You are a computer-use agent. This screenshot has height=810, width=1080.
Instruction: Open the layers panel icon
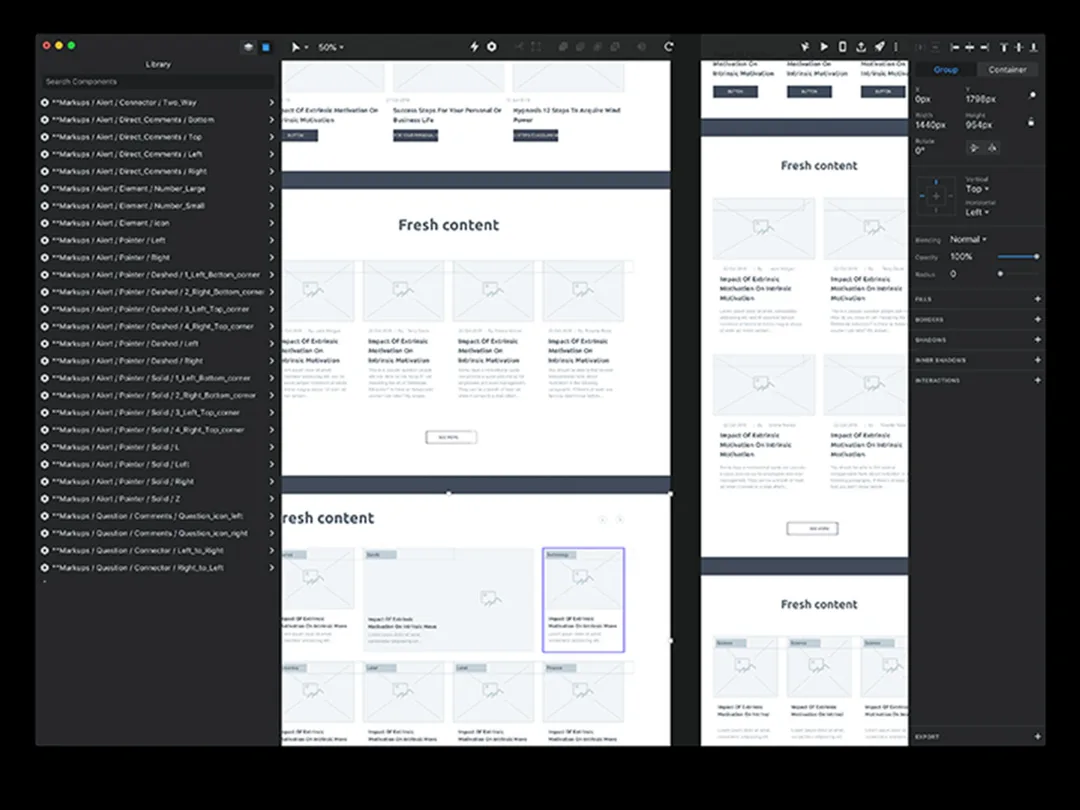[x=249, y=47]
